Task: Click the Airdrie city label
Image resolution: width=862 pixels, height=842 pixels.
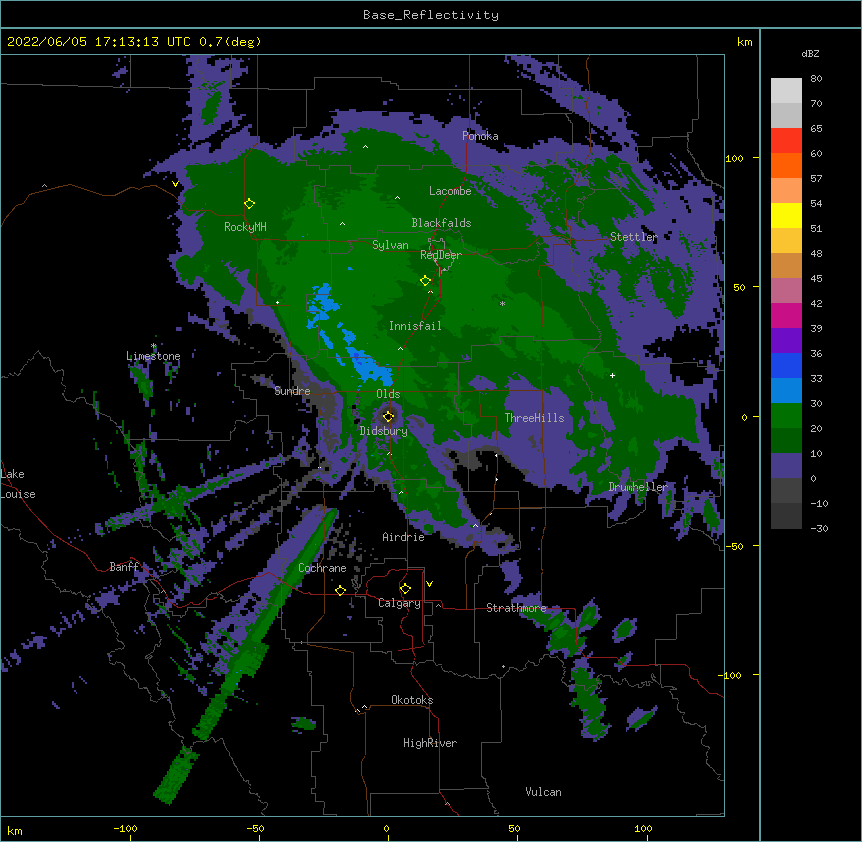Action: pyautogui.click(x=403, y=537)
